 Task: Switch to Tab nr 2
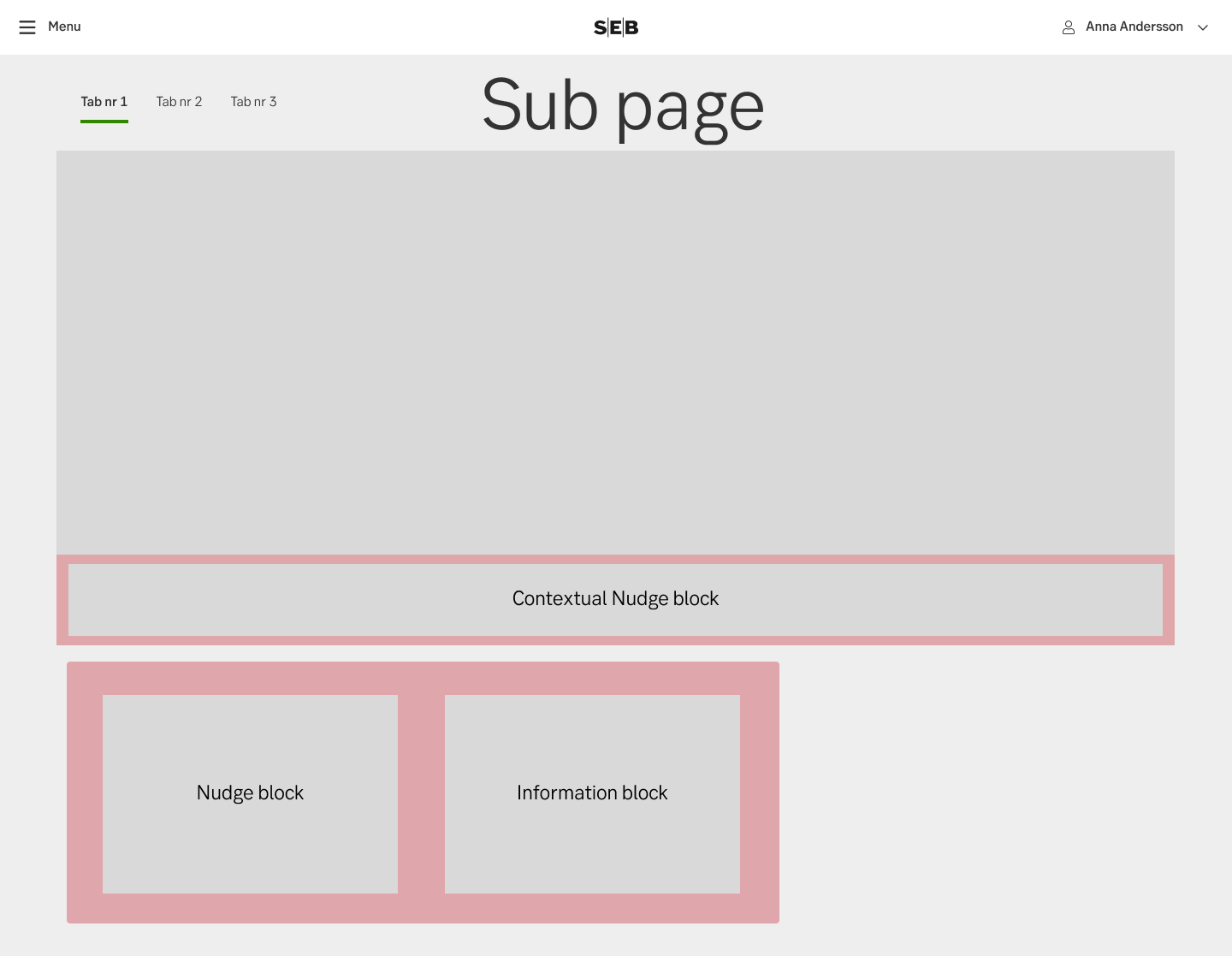point(179,102)
